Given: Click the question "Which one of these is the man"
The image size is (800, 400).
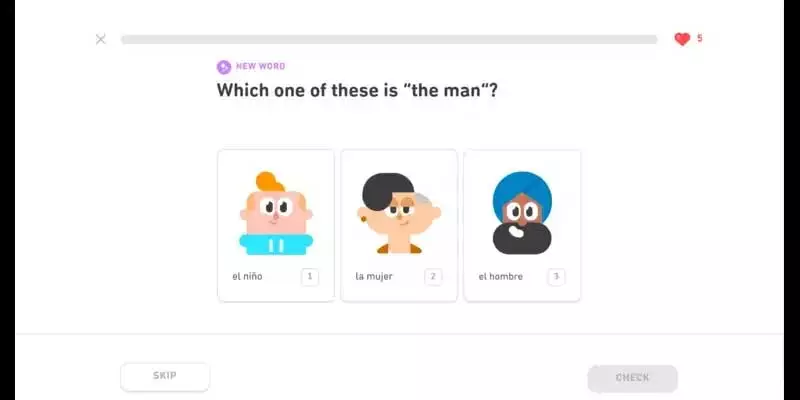Looking at the screenshot, I should [357, 90].
